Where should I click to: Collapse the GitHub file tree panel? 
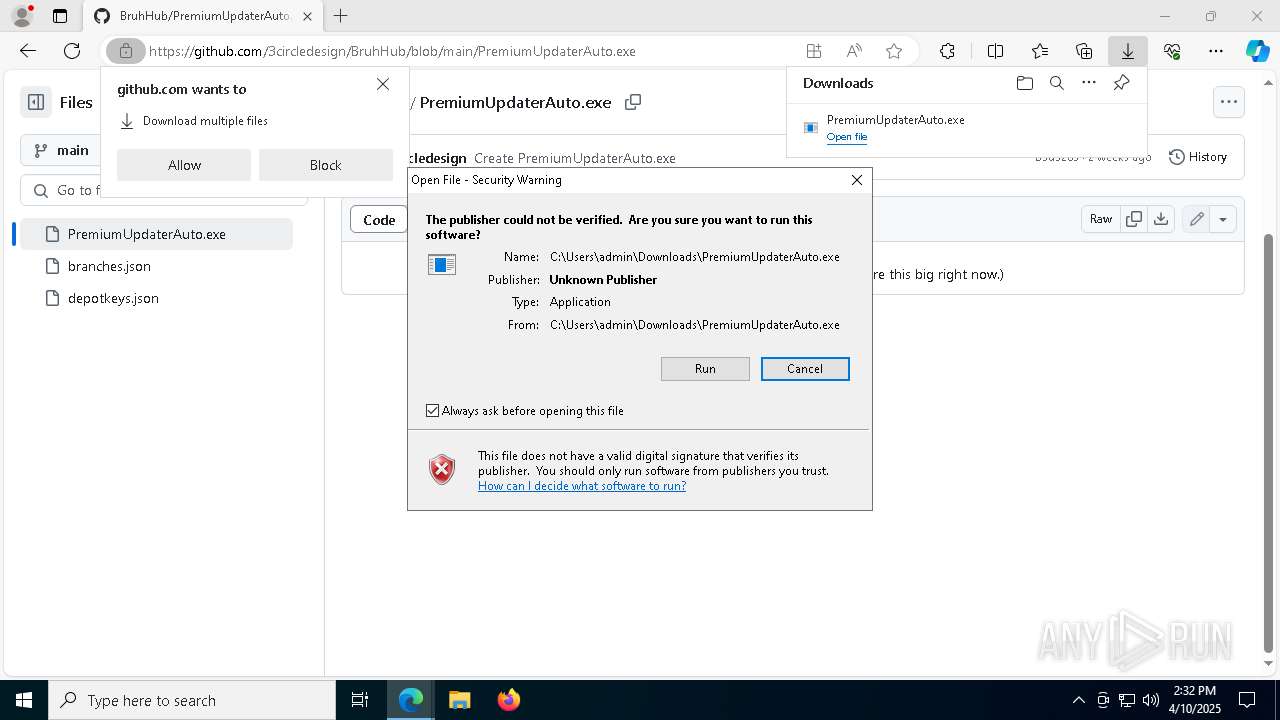pos(36,102)
